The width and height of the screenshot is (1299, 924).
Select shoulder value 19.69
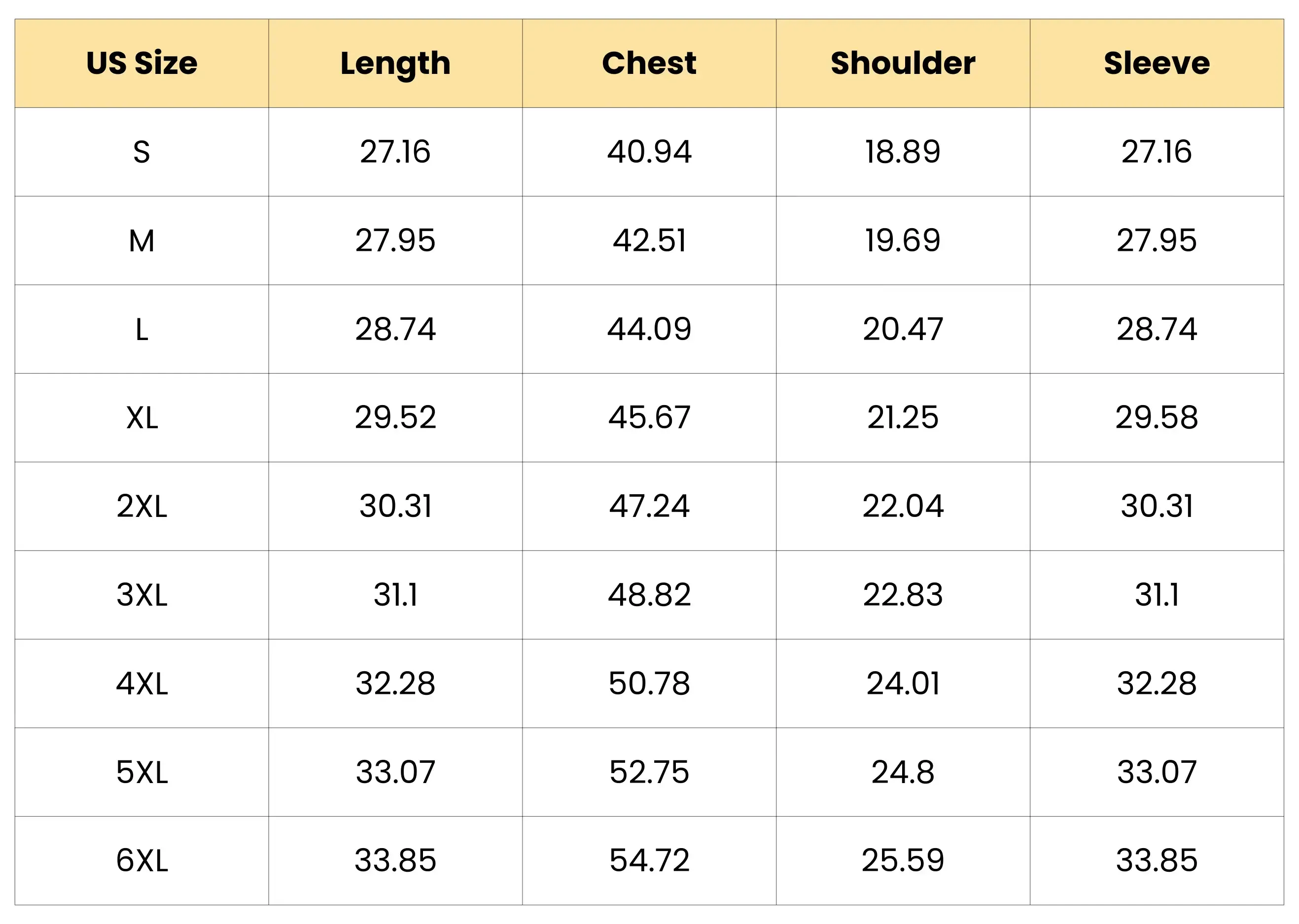(903, 240)
